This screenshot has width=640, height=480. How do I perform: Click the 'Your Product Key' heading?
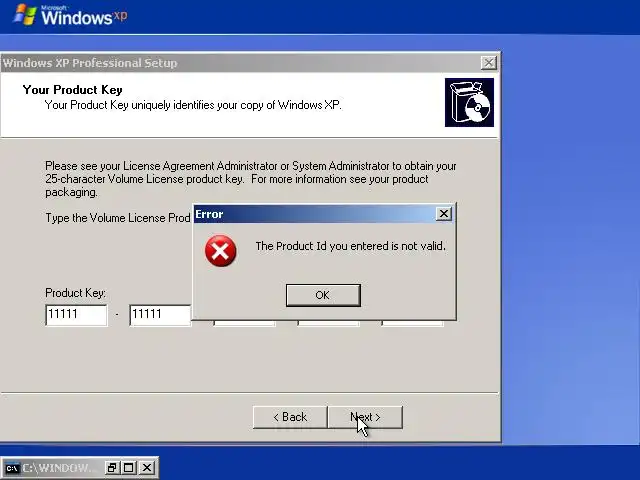(x=72, y=89)
